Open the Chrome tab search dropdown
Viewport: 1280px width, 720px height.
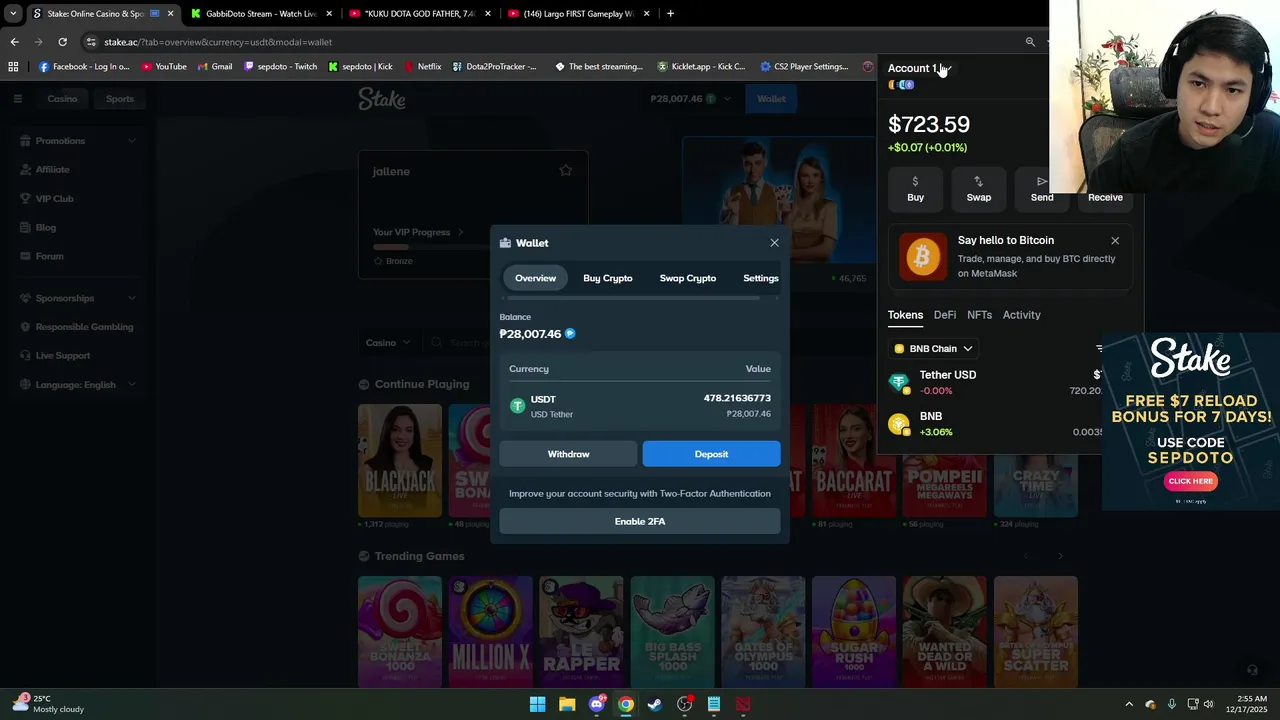12,14
